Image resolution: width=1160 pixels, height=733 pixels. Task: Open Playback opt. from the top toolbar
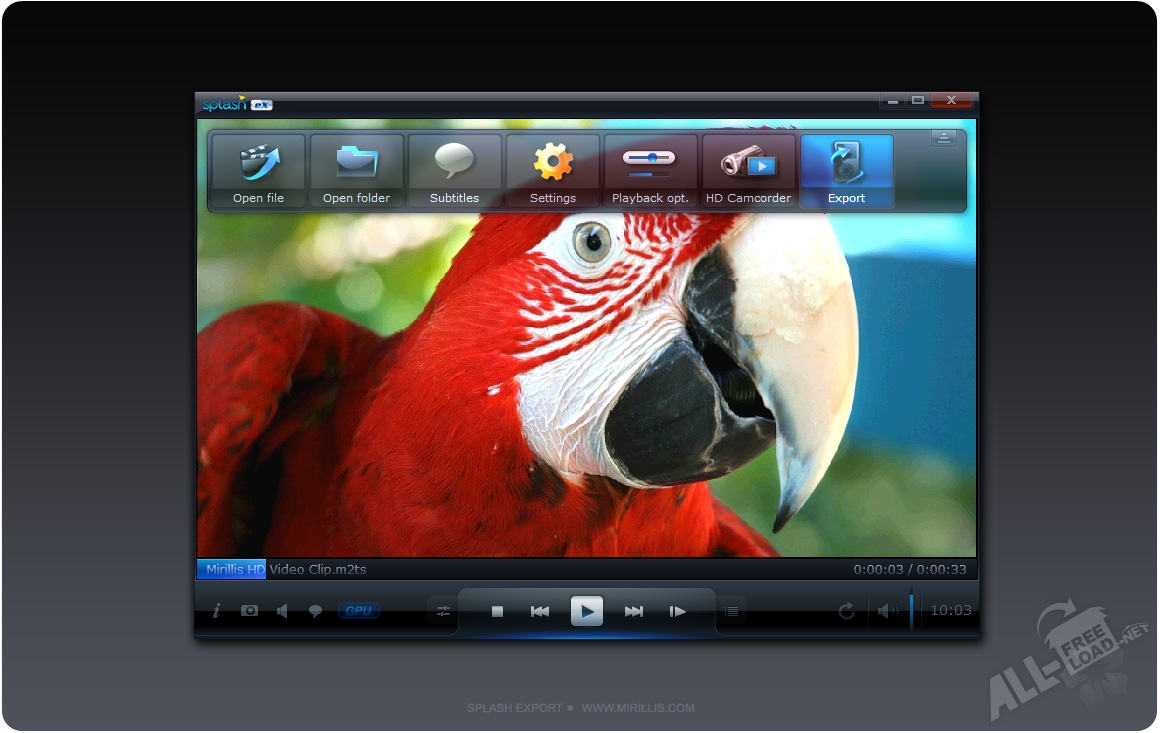tap(650, 163)
